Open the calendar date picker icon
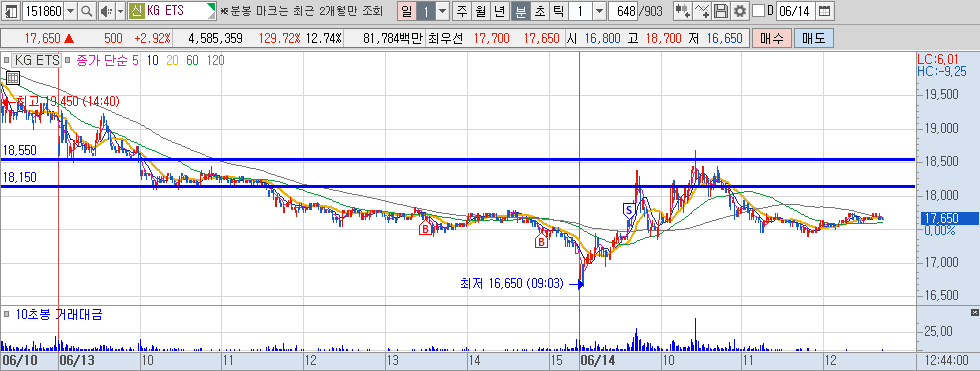The height and width of the screenshot is (371, 980). coord(825,11)
